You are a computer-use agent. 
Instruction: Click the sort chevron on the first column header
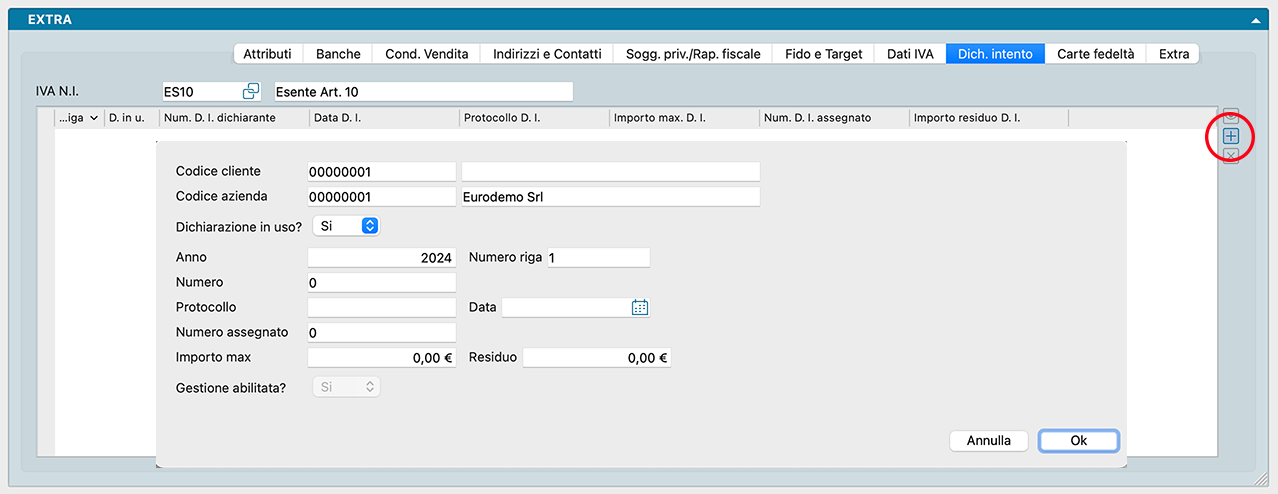[x=94, y=118]
